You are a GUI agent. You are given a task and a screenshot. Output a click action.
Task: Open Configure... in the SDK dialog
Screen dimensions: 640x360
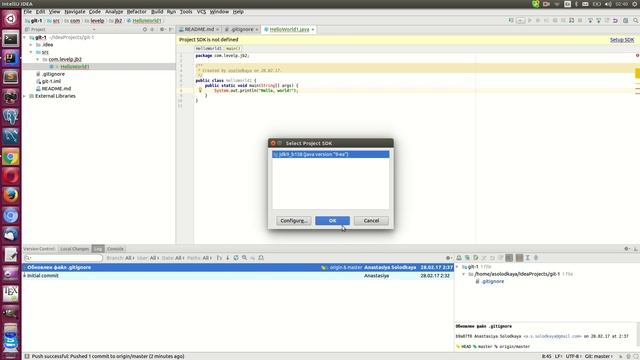(293, 220)
